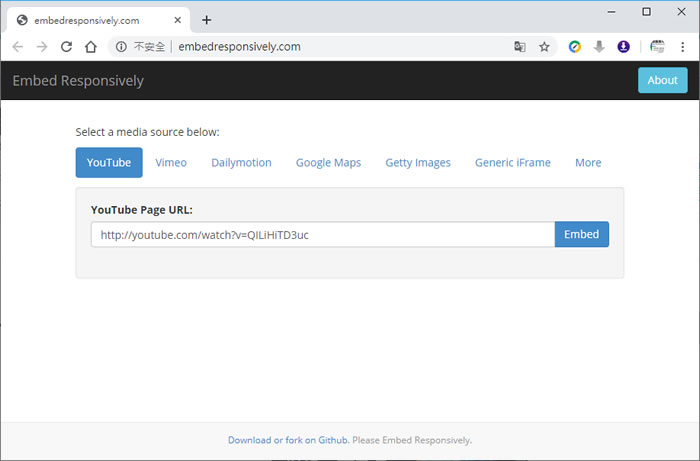Screen dimensions: 700x461
Task: Click the purple download extension icon
Action: pos(623,46)
